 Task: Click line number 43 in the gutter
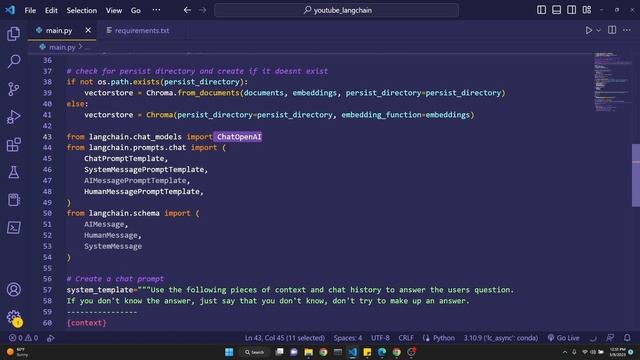(47, 137)
